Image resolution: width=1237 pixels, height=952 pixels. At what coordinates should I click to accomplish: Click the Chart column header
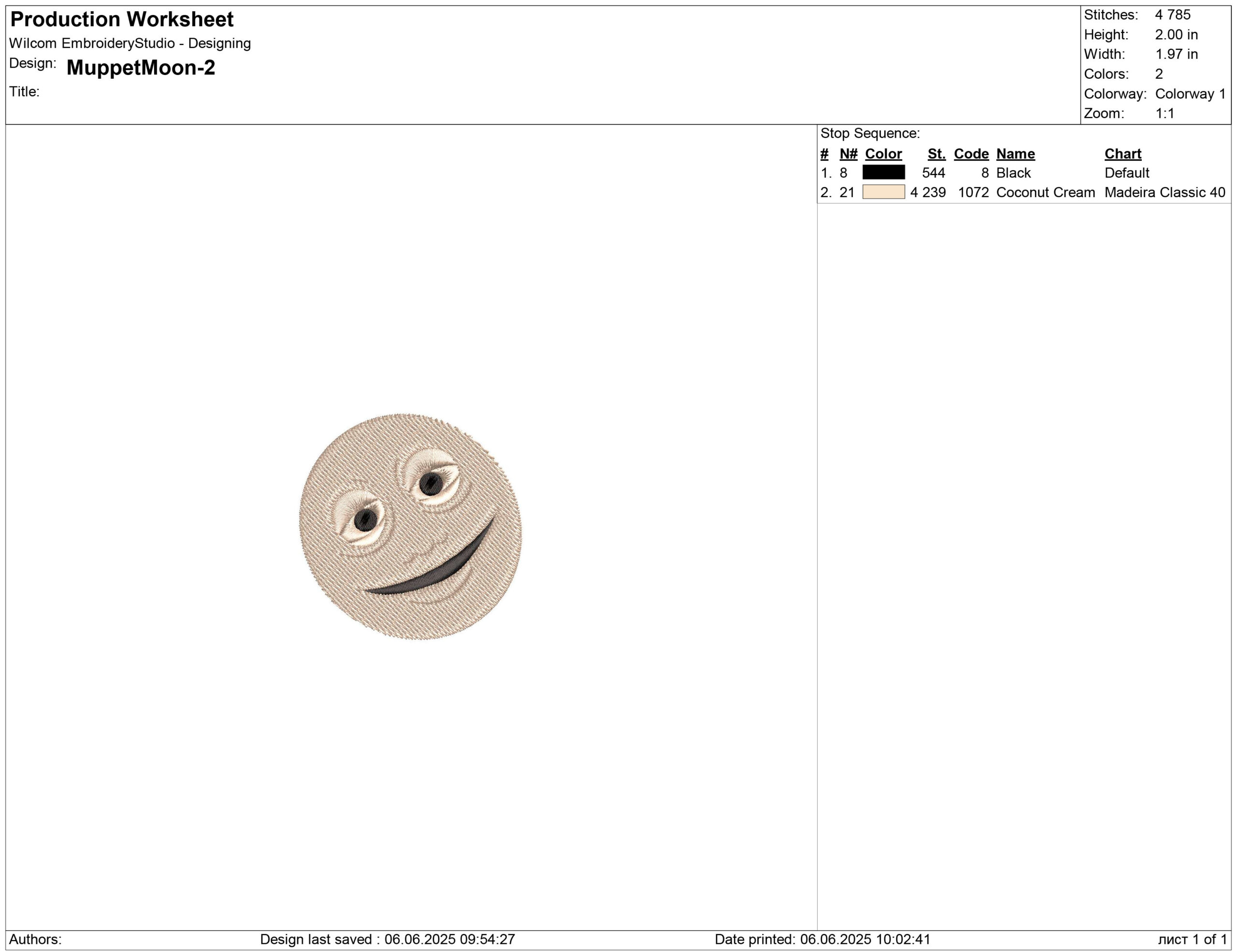pos(1122,154)
